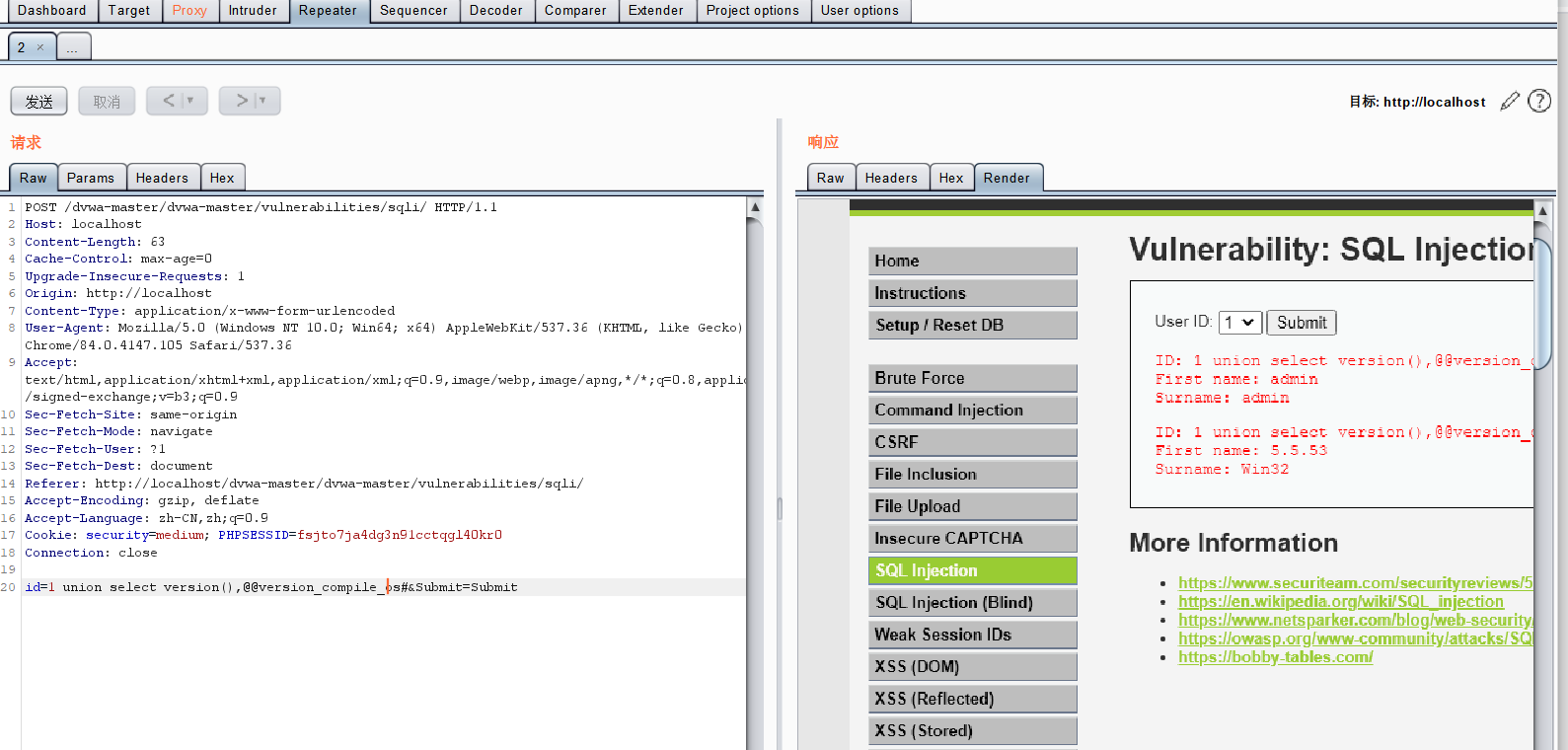Switch to the Intruder tab
The image size is (1568, 750).
click(253, 11)
